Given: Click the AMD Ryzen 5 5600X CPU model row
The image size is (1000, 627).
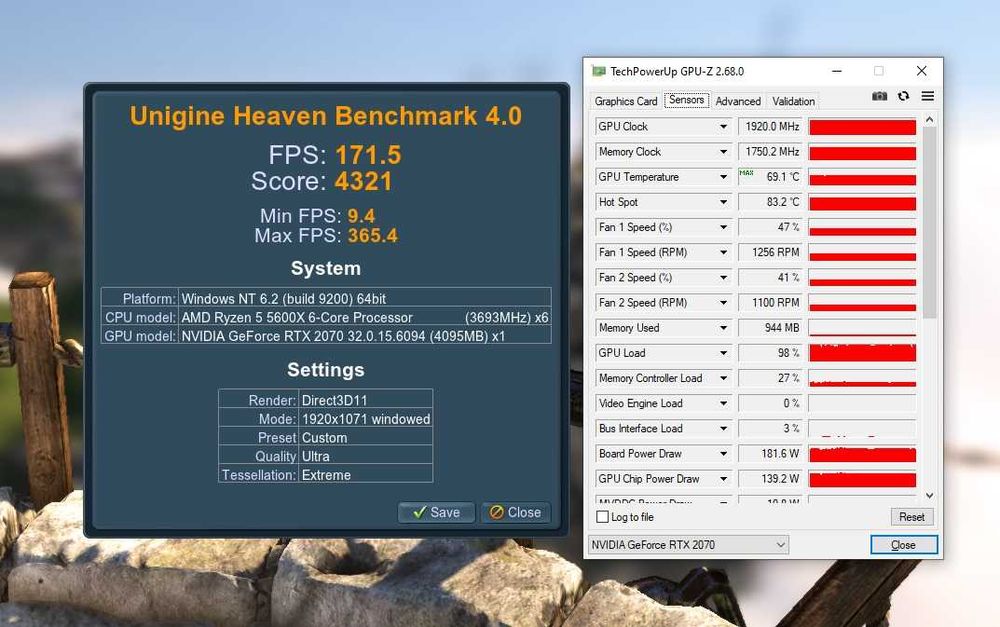Looking at the screenshot, I should pyautogui.click(x=326, y=318).
